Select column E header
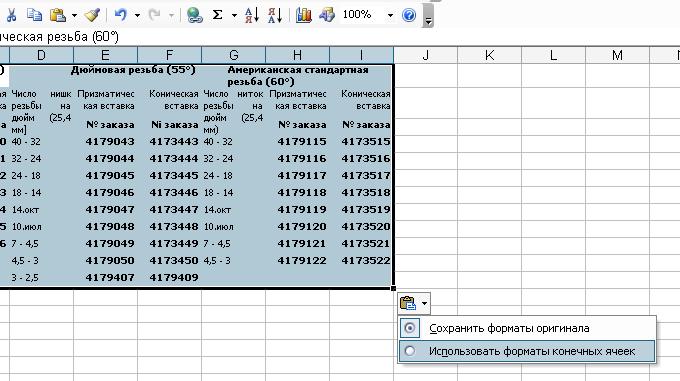This screenshot has height=381, width=680. pos(105,55)
